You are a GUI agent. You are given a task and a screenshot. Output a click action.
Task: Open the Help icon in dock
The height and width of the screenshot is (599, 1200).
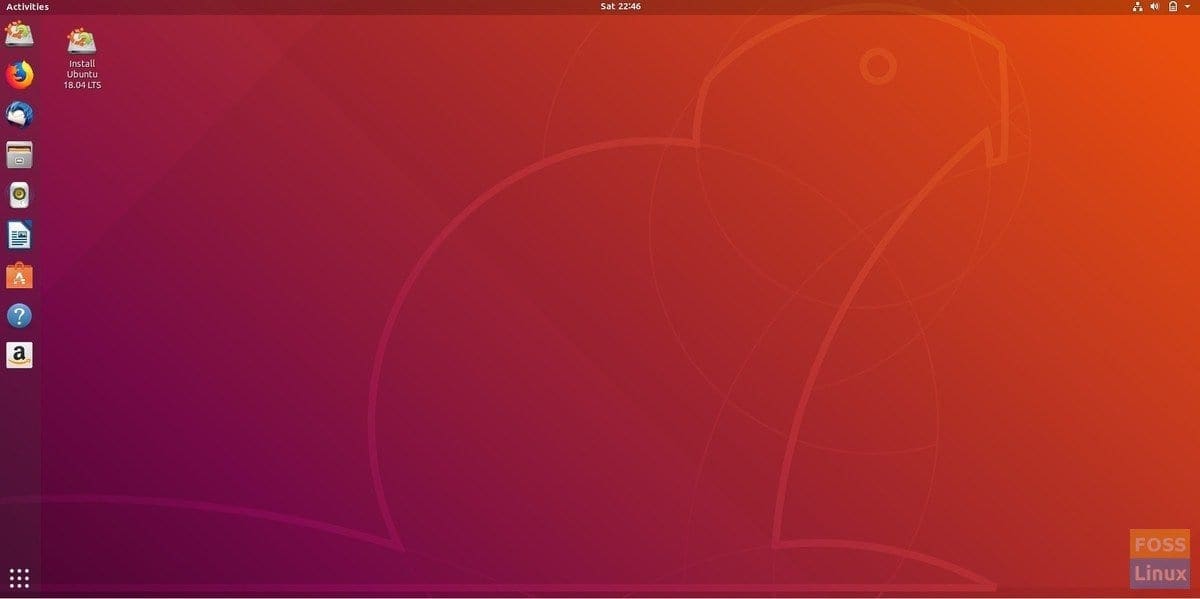(x=19, y=316)
